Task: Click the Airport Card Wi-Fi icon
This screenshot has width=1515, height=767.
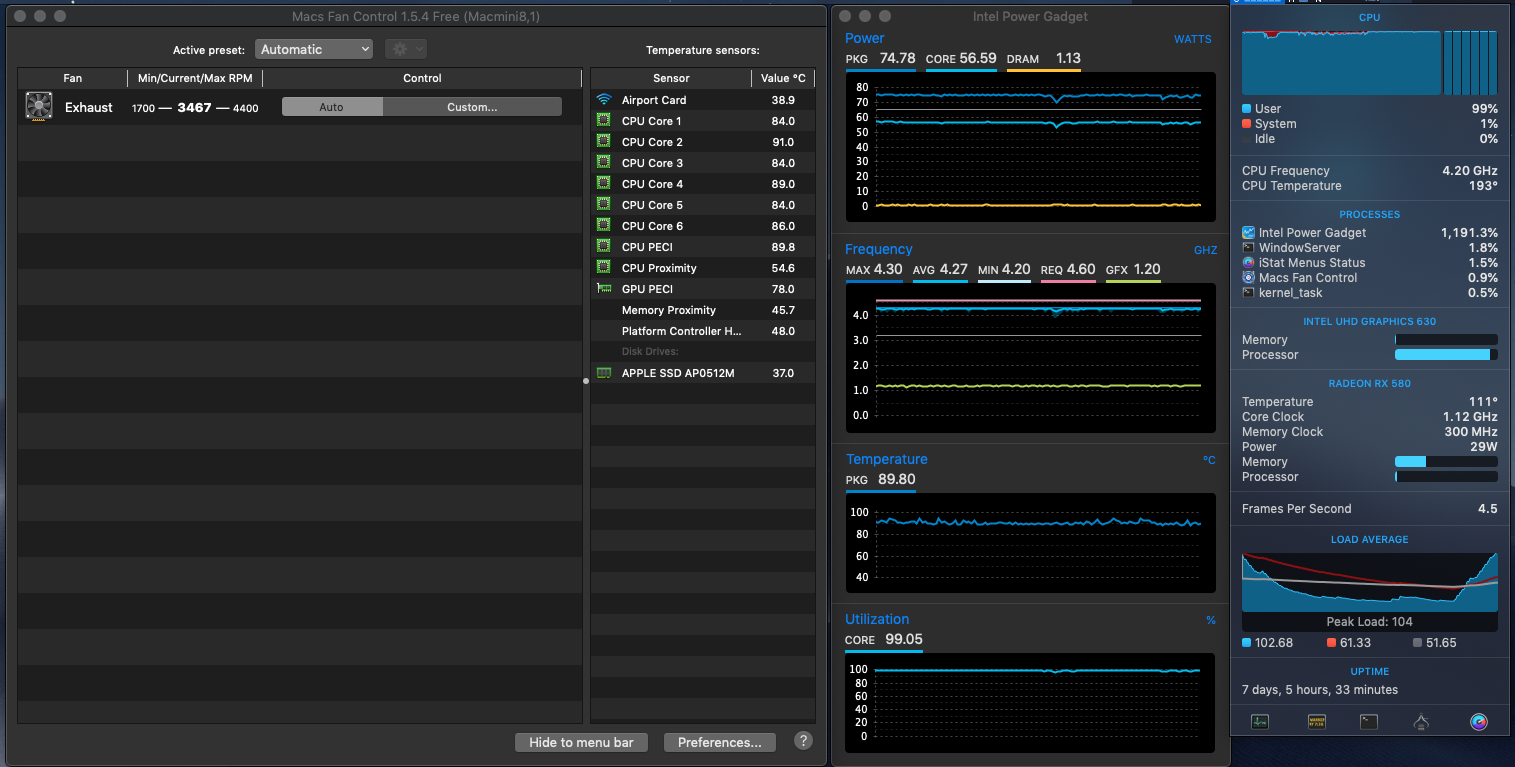Action: pyautogui.click(x=604, y=100)
